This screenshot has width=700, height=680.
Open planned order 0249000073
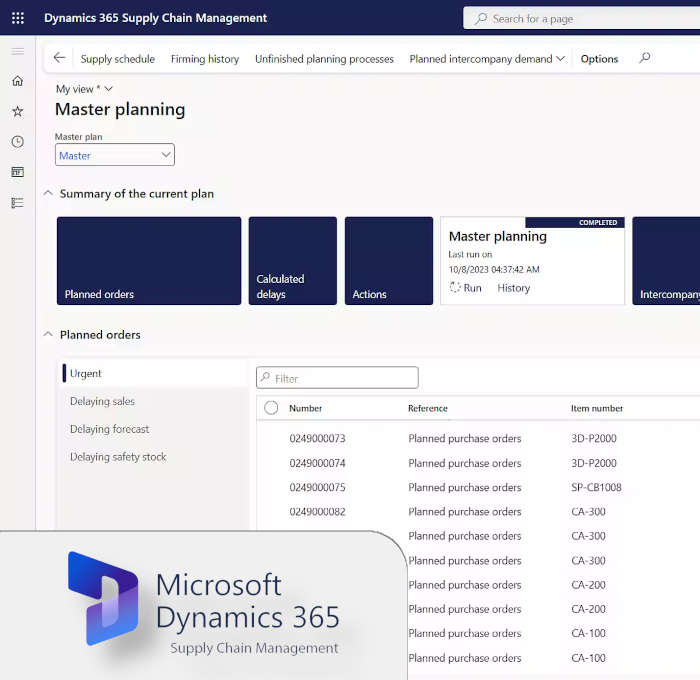point(317,438)
